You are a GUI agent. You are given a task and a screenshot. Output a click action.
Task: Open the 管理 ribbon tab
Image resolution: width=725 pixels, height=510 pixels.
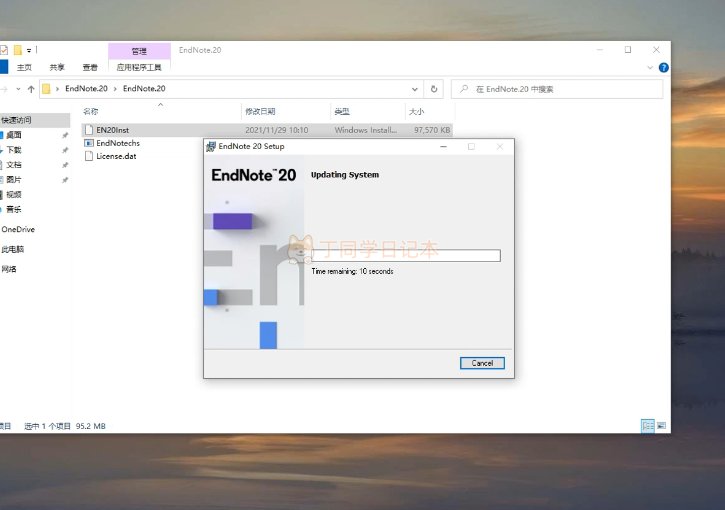pos(139,50)
